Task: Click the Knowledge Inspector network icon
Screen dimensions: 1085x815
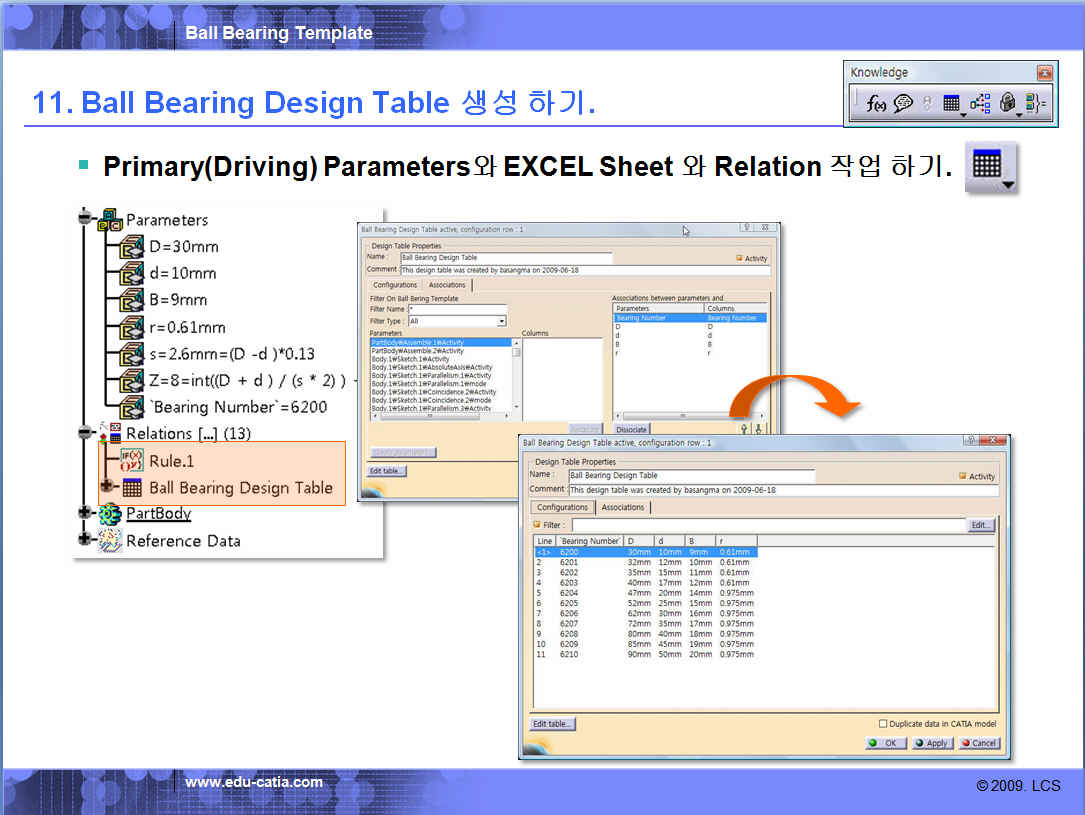Action: [980, 103]
